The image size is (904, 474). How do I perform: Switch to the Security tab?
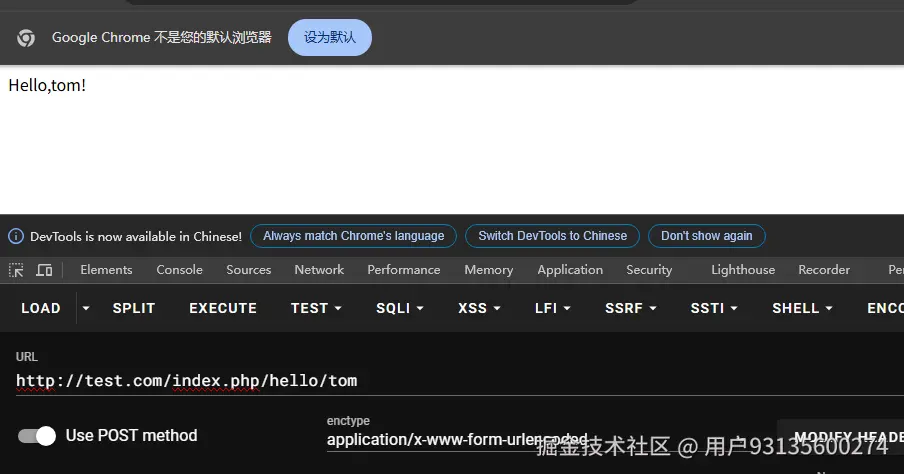click(649, 270)
